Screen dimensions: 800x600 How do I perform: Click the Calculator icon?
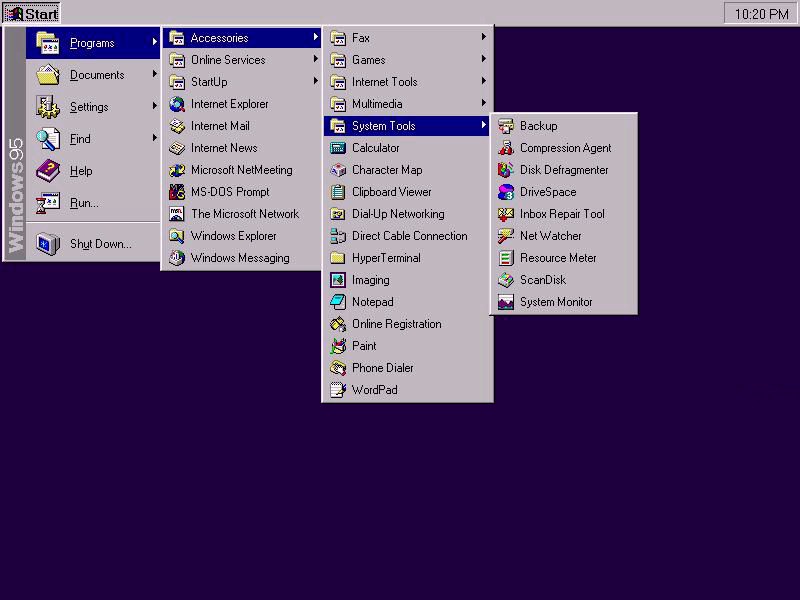pyautogui.click(x=338, y=148)
